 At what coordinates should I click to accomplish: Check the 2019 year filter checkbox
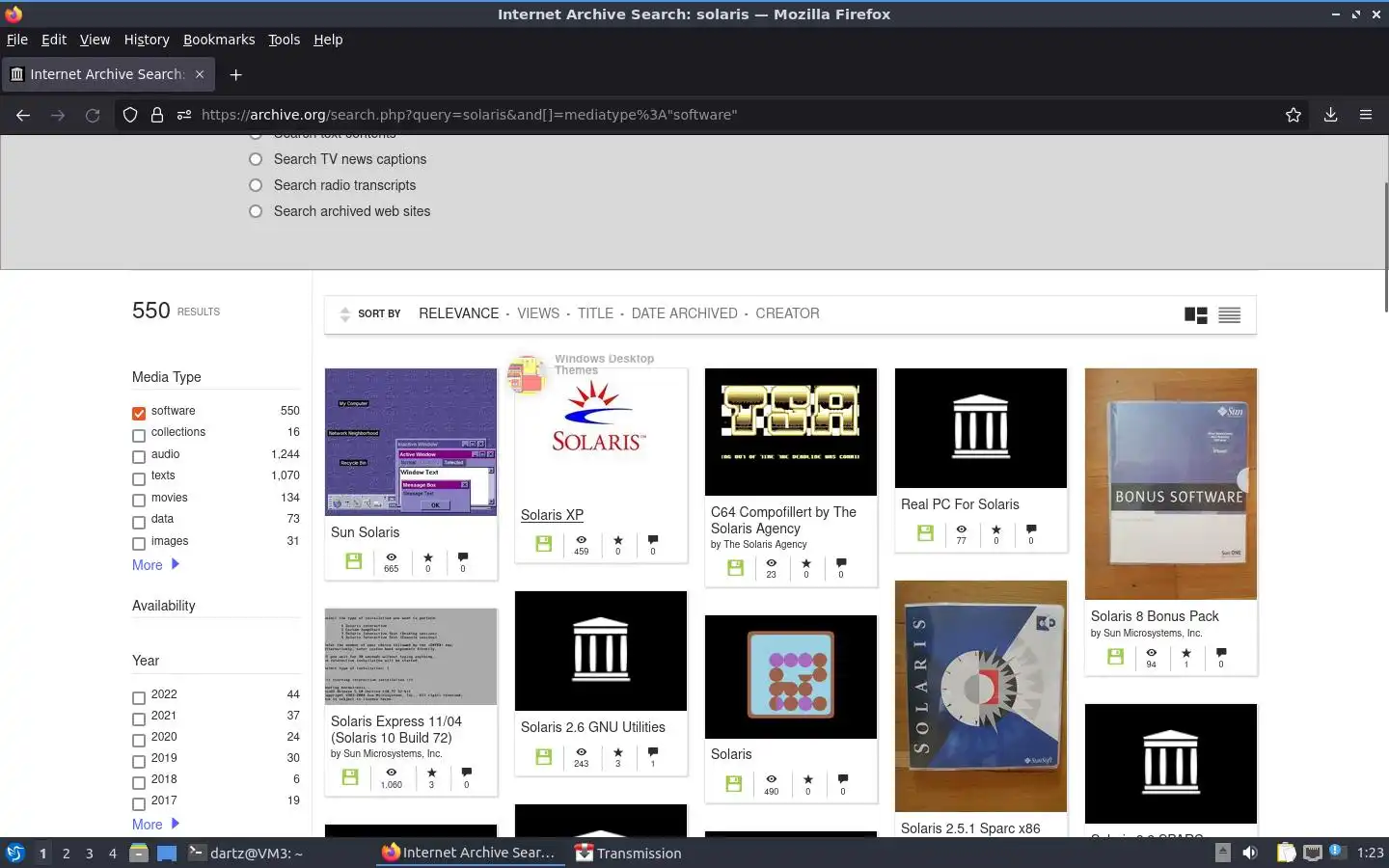coord(139,761)
